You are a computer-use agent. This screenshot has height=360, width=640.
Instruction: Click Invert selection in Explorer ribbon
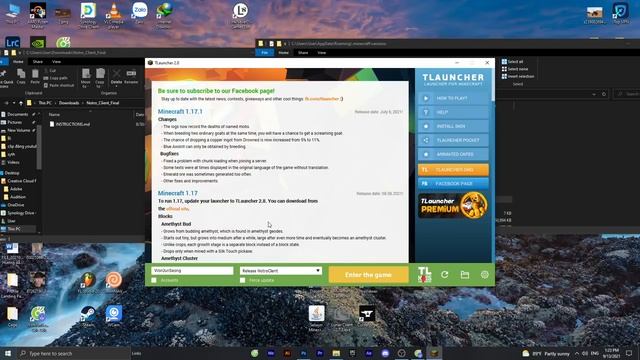(518, 76)
